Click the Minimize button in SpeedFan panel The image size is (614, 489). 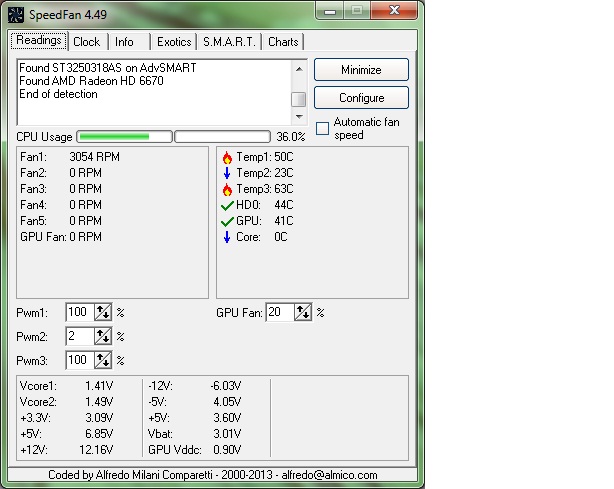pyautogui.click(x=361, y=70)
